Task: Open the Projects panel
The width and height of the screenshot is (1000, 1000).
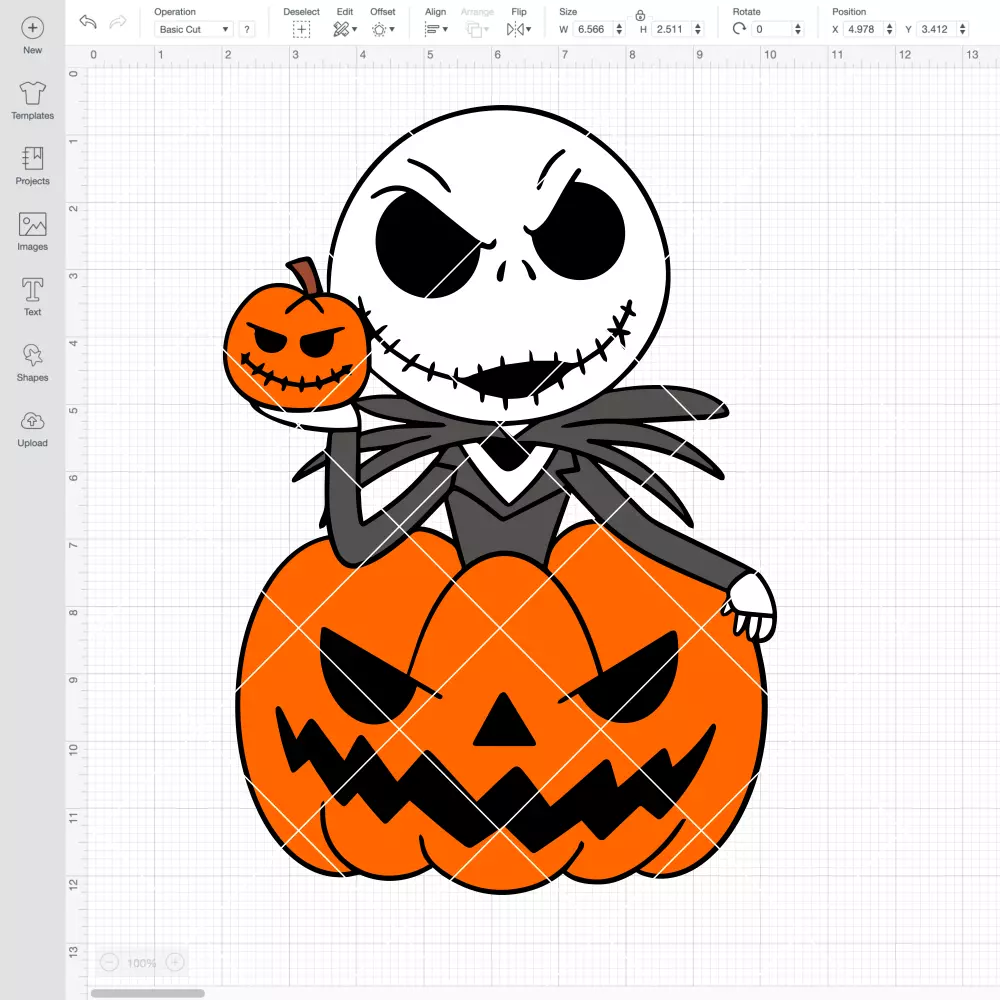Action: click(x=33, y=166)
